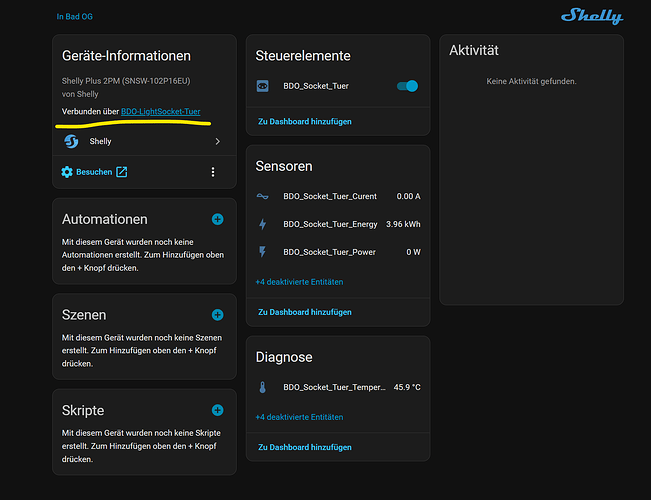
Task: Add Diagnose to dashboard
Action: coord(304,447)
